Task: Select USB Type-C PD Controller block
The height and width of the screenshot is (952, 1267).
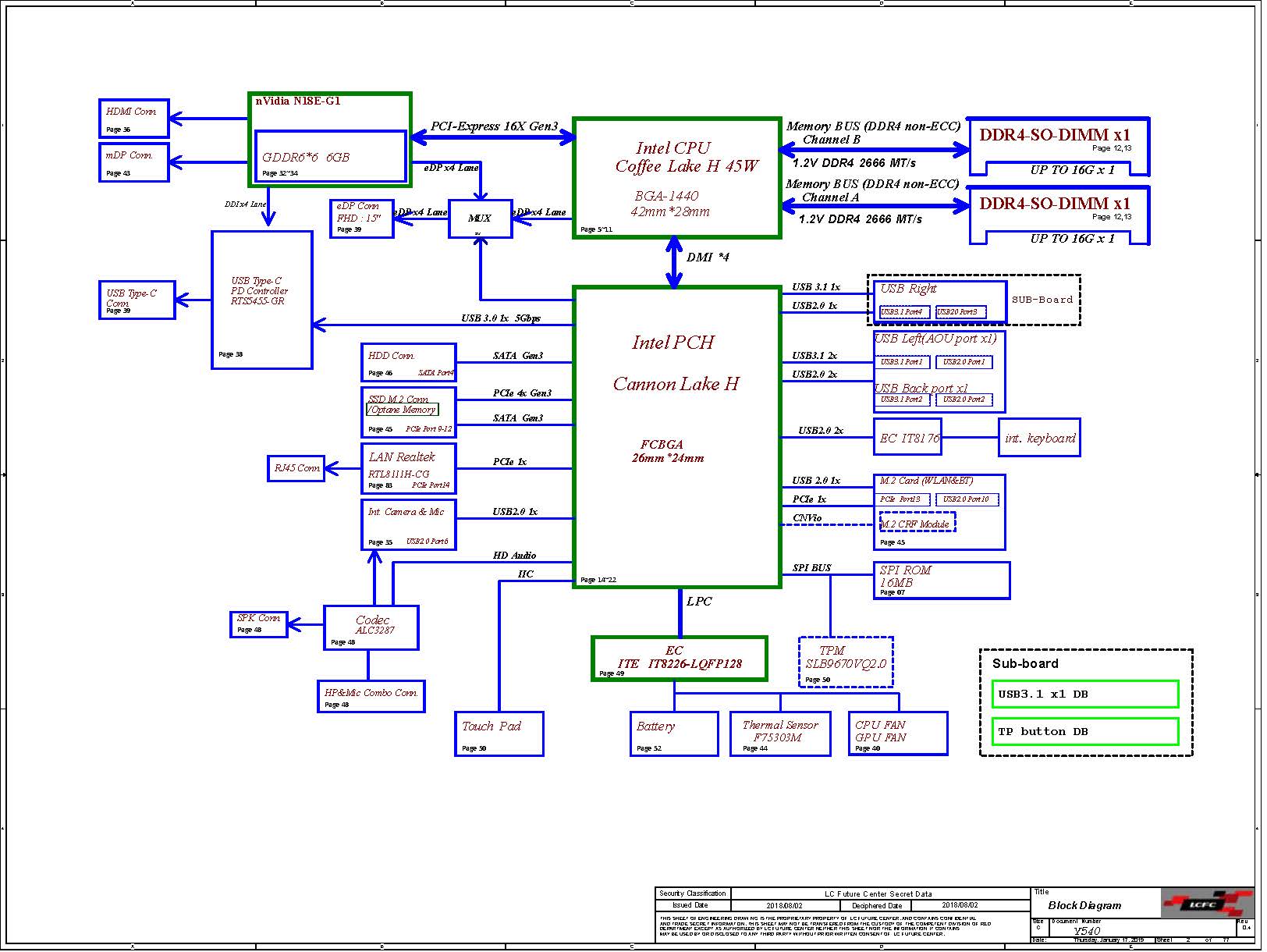Action: pyautogui.click(x=262, y=300)
